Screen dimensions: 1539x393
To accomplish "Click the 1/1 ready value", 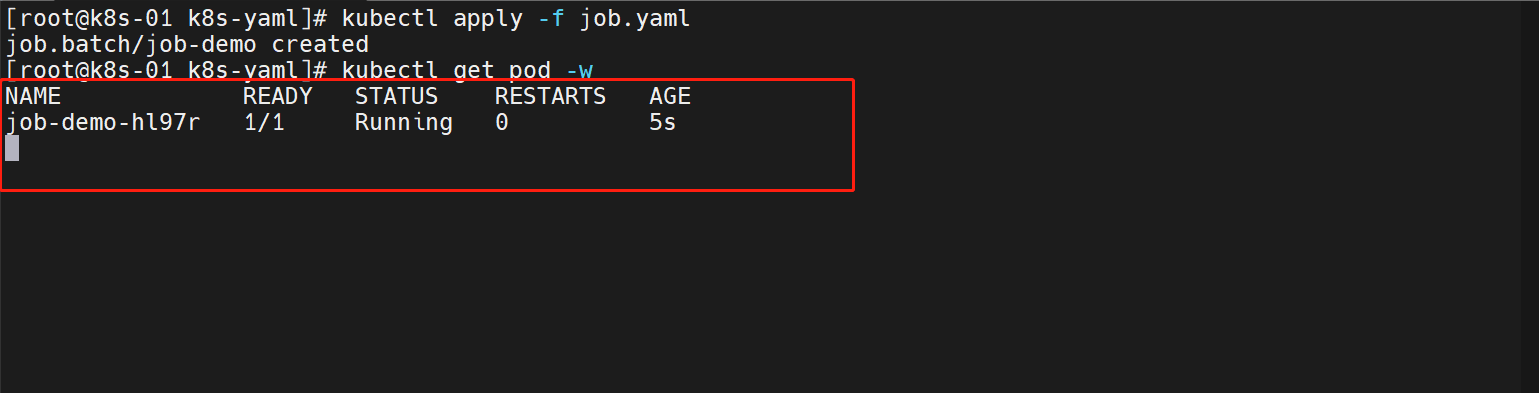I will pyautogui.click(x=264, y=123).
